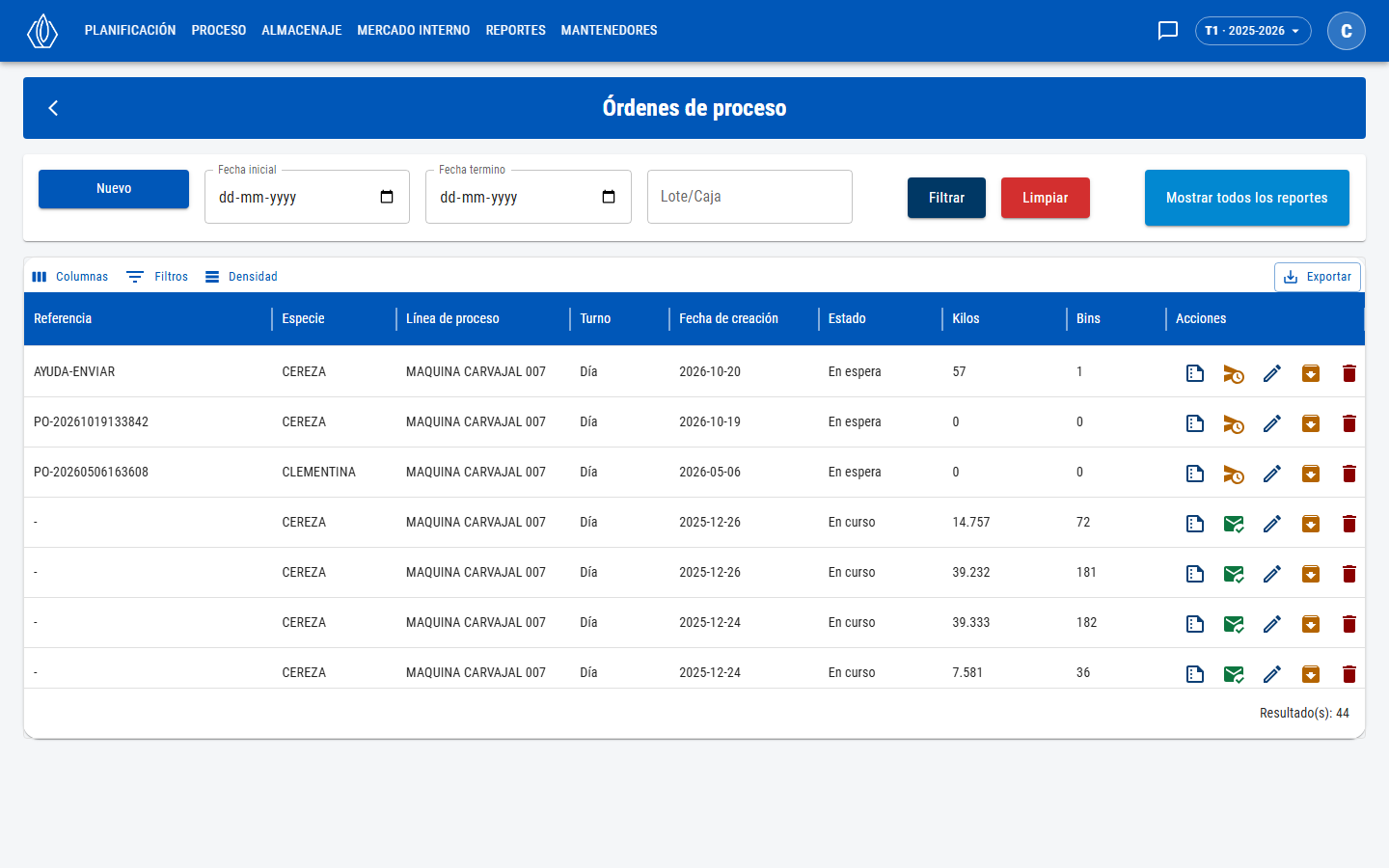Viewport: 1389px width, 868px height.
Task: Edit the order with 39.333 kilos
Action: coord(1272,624)
